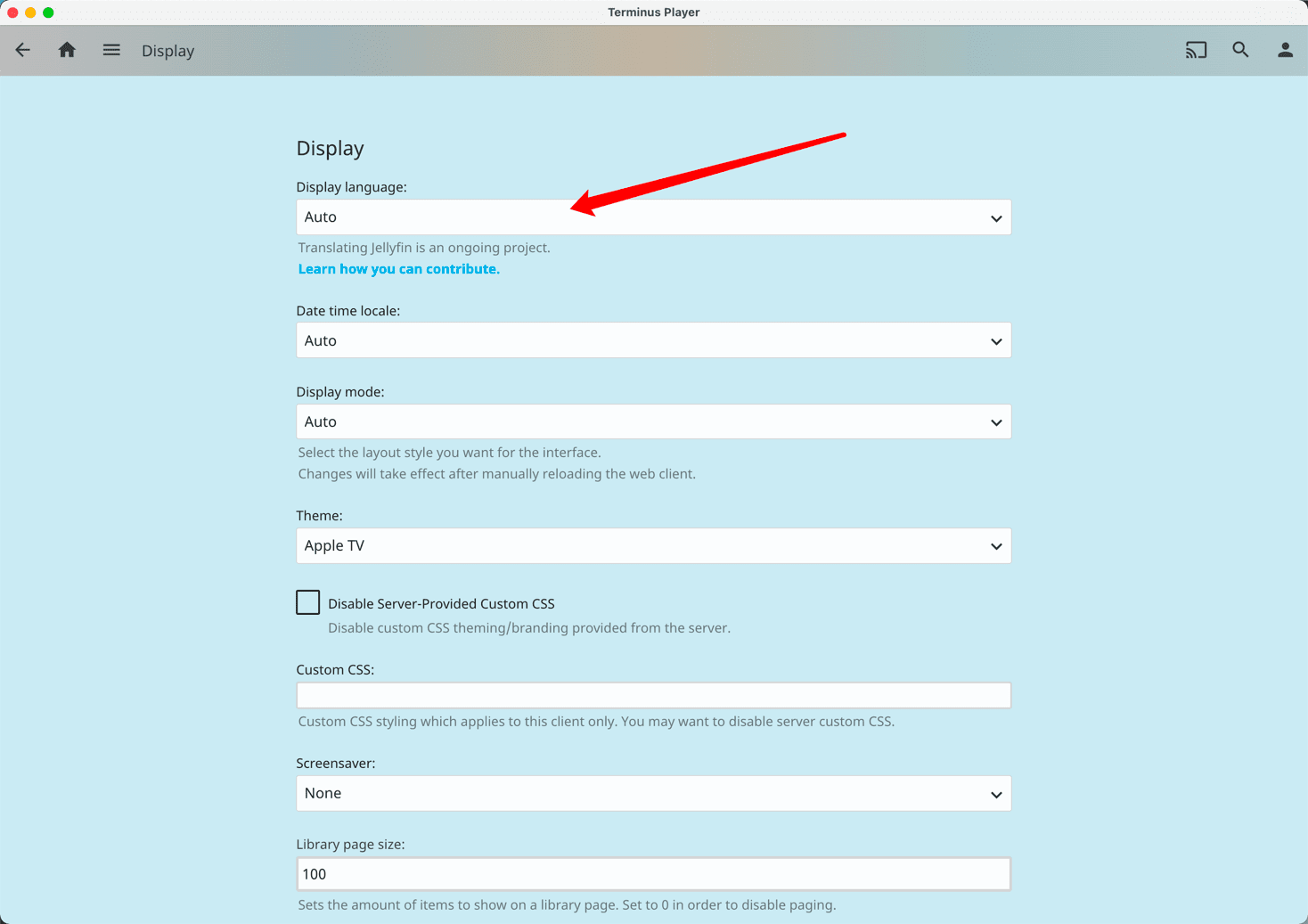This screenshot has height=924, width=1308.
Task: Click the Cast to device icon
Action: pos(1196,51)
